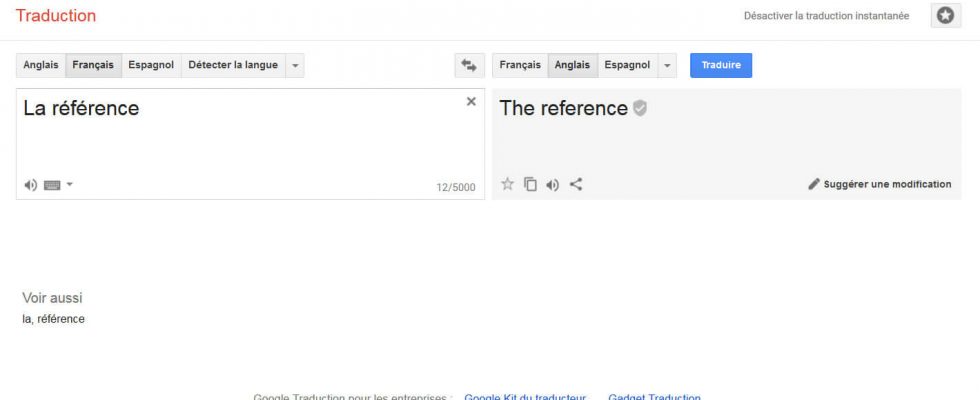The image size is (980, 400).
Task: Expand the target language dropdown arrow
Action: [x=668, y=65]
